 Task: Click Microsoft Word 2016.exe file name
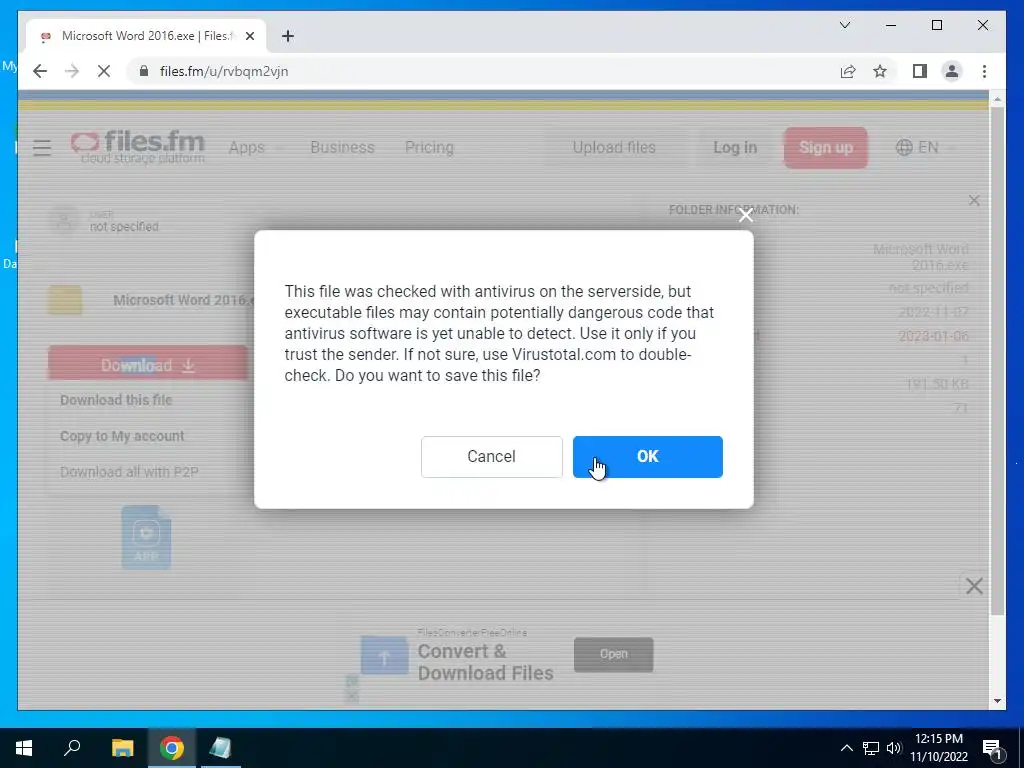[x=183, y=300]
